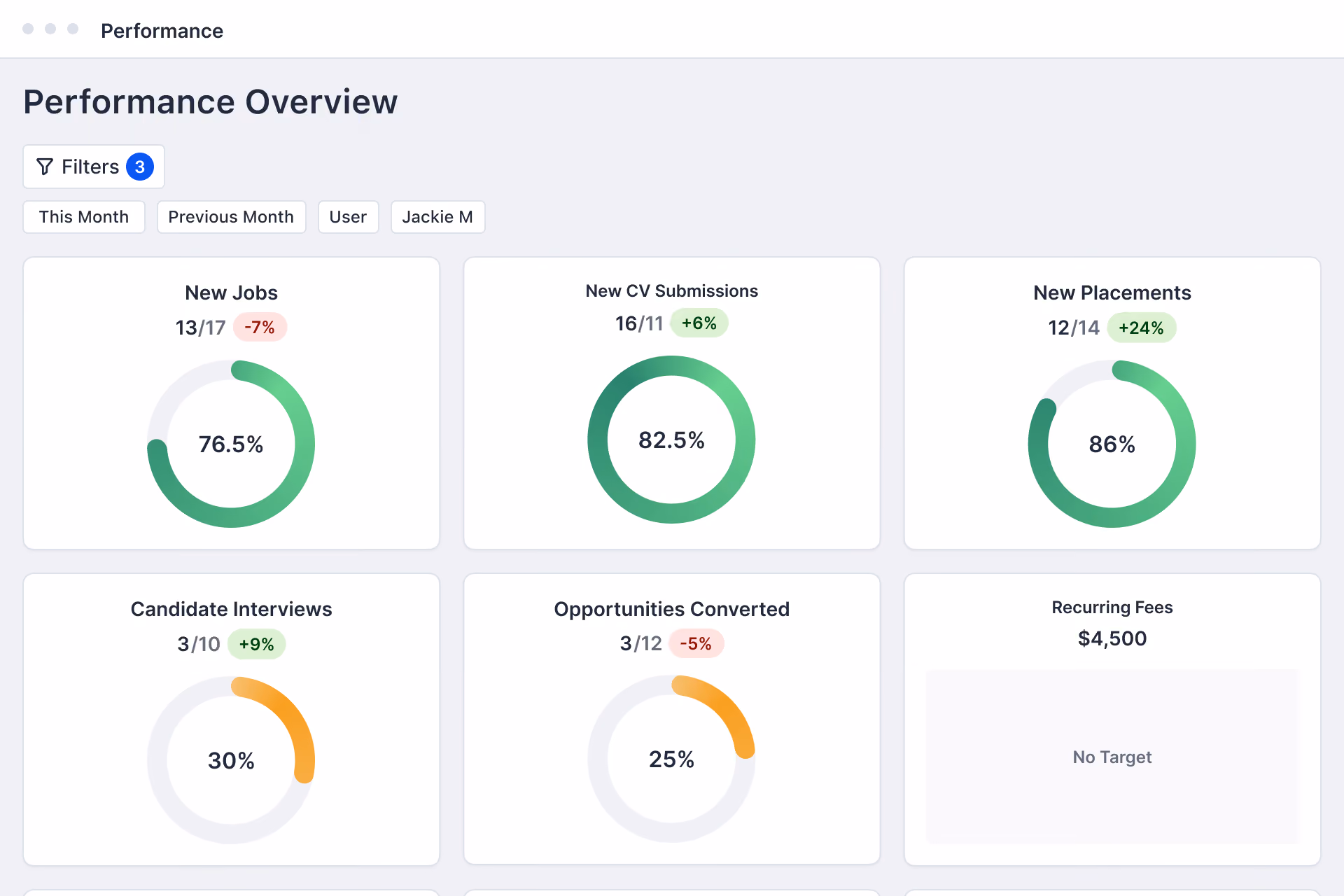Click the 86% donut chart
This screenshot has width=1344, height=896.
(x=1112, y=444)
